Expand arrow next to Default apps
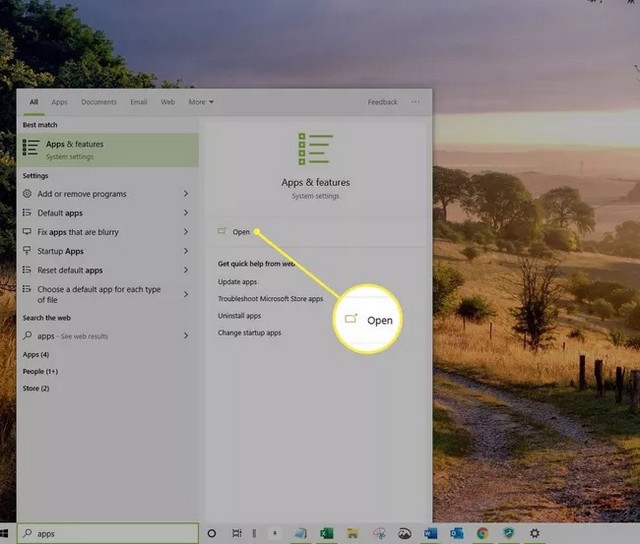 click(x=186, y=213)
